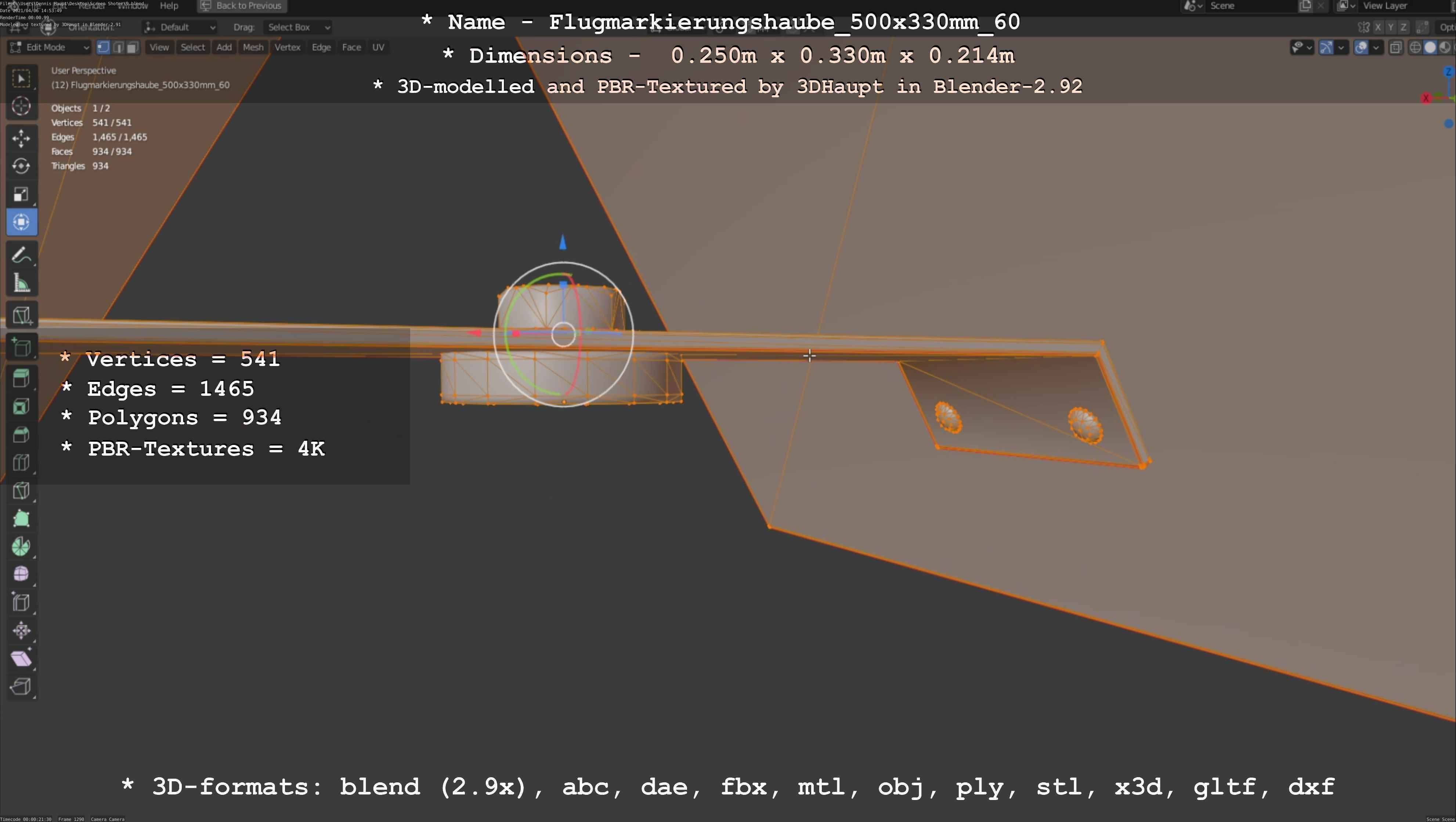Toggle X-ray view
This screenshot has width=1456, height=822.
1395,47
